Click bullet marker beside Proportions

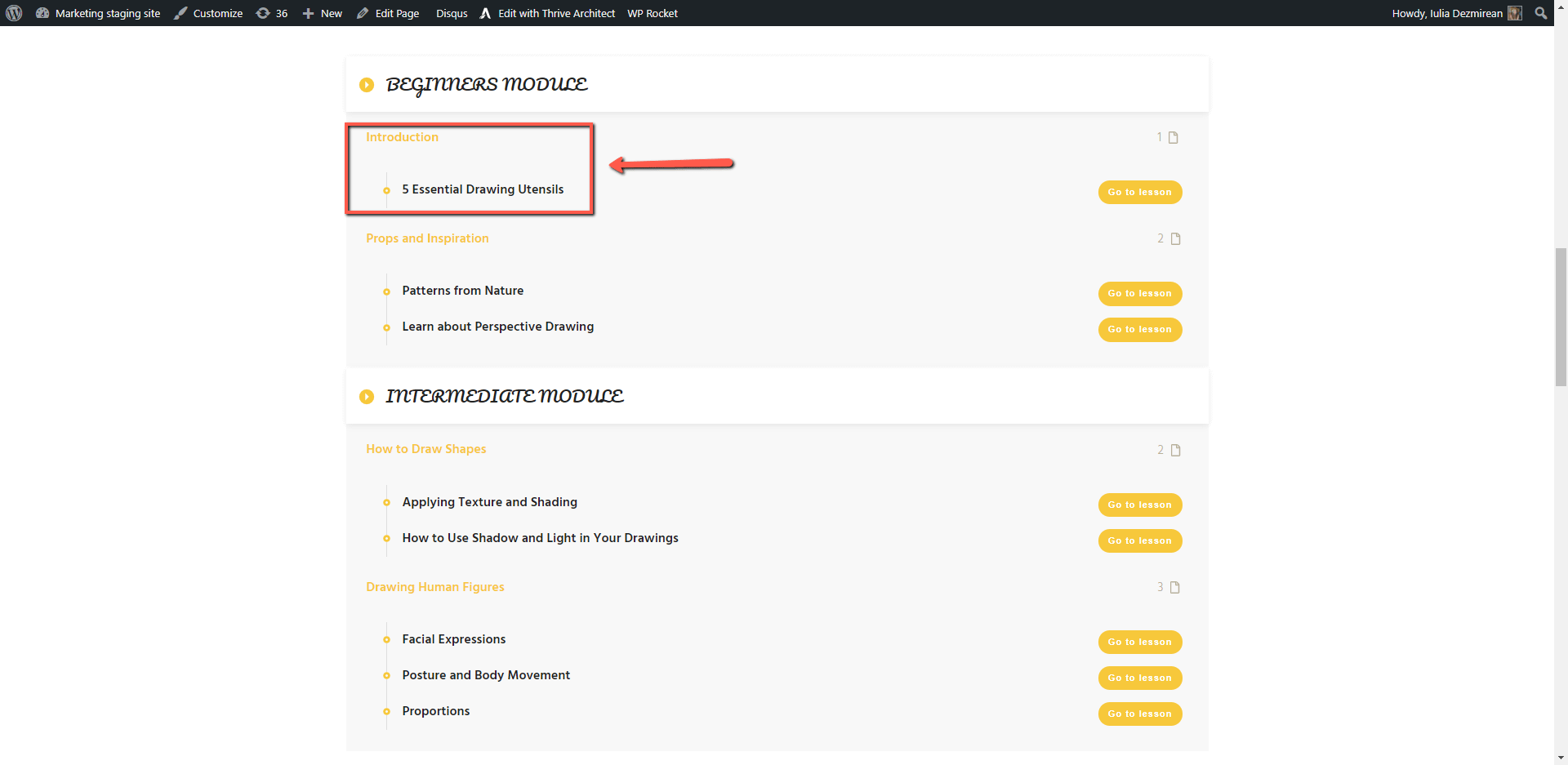pos(386,712)
